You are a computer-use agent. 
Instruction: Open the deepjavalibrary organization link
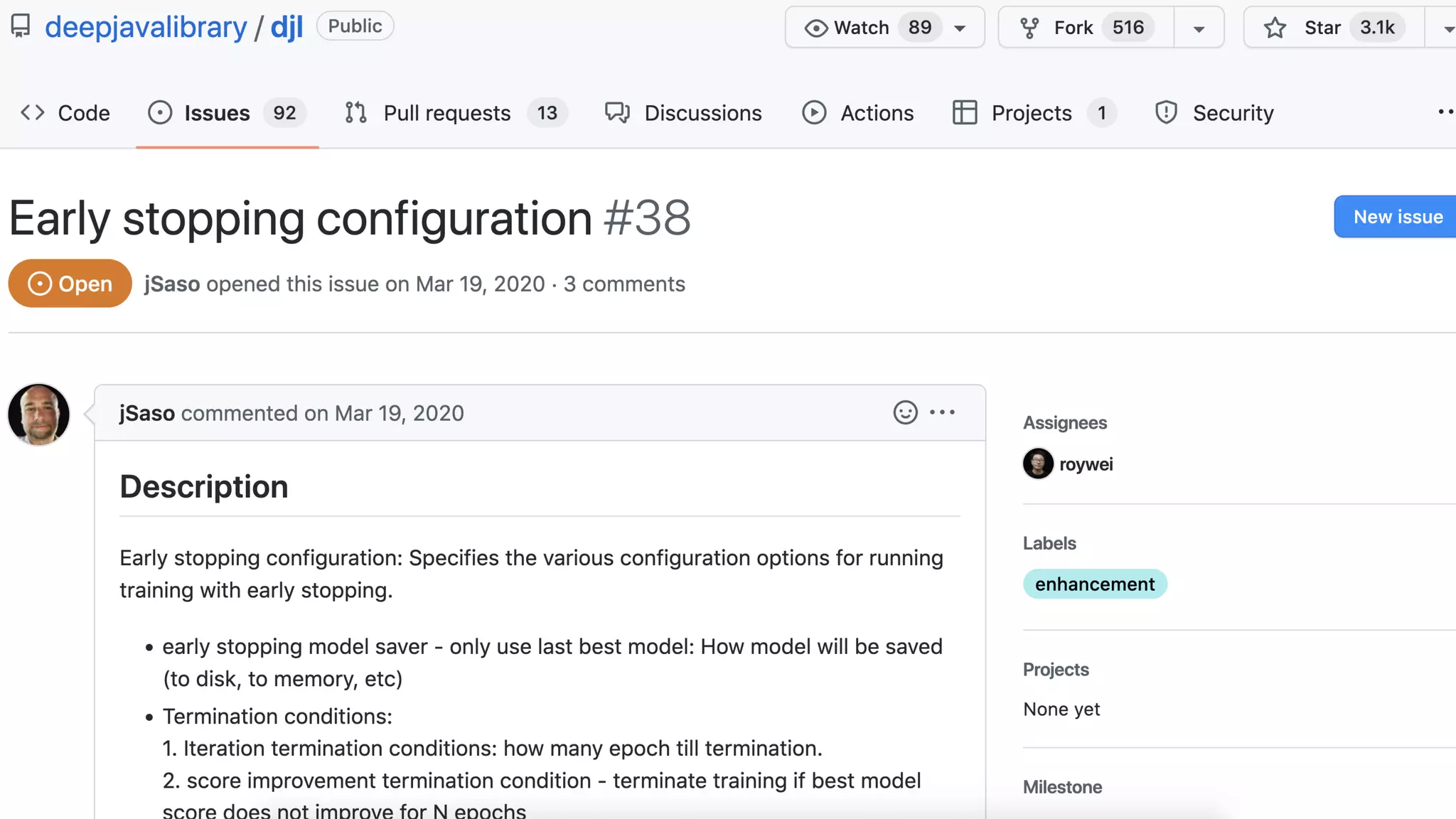(x=146, y=27)
